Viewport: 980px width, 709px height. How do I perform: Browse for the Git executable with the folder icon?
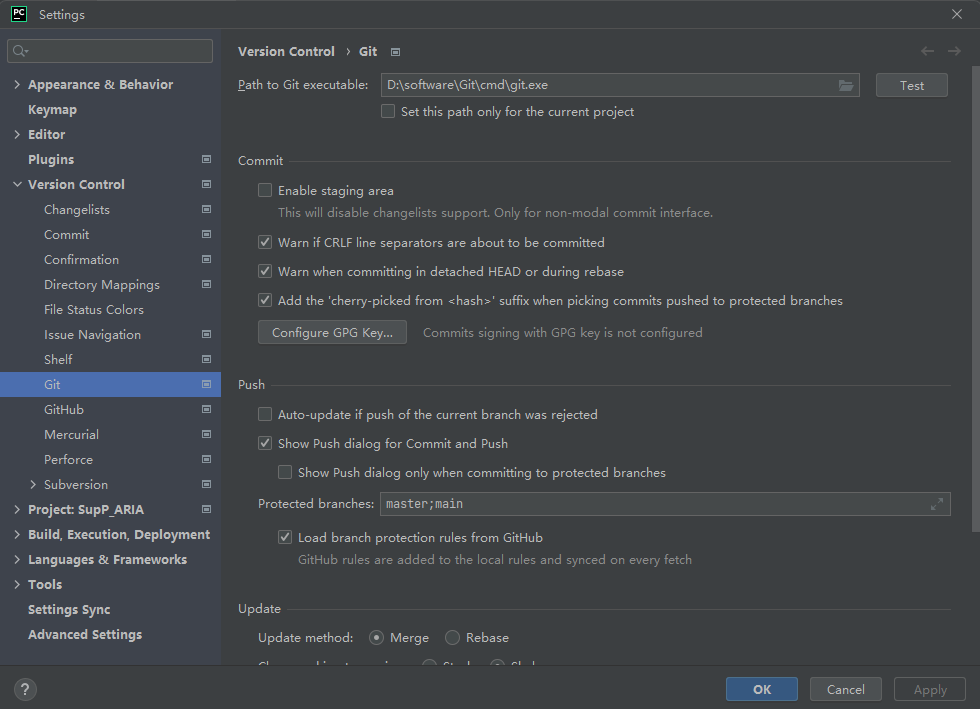coord(846,85)
